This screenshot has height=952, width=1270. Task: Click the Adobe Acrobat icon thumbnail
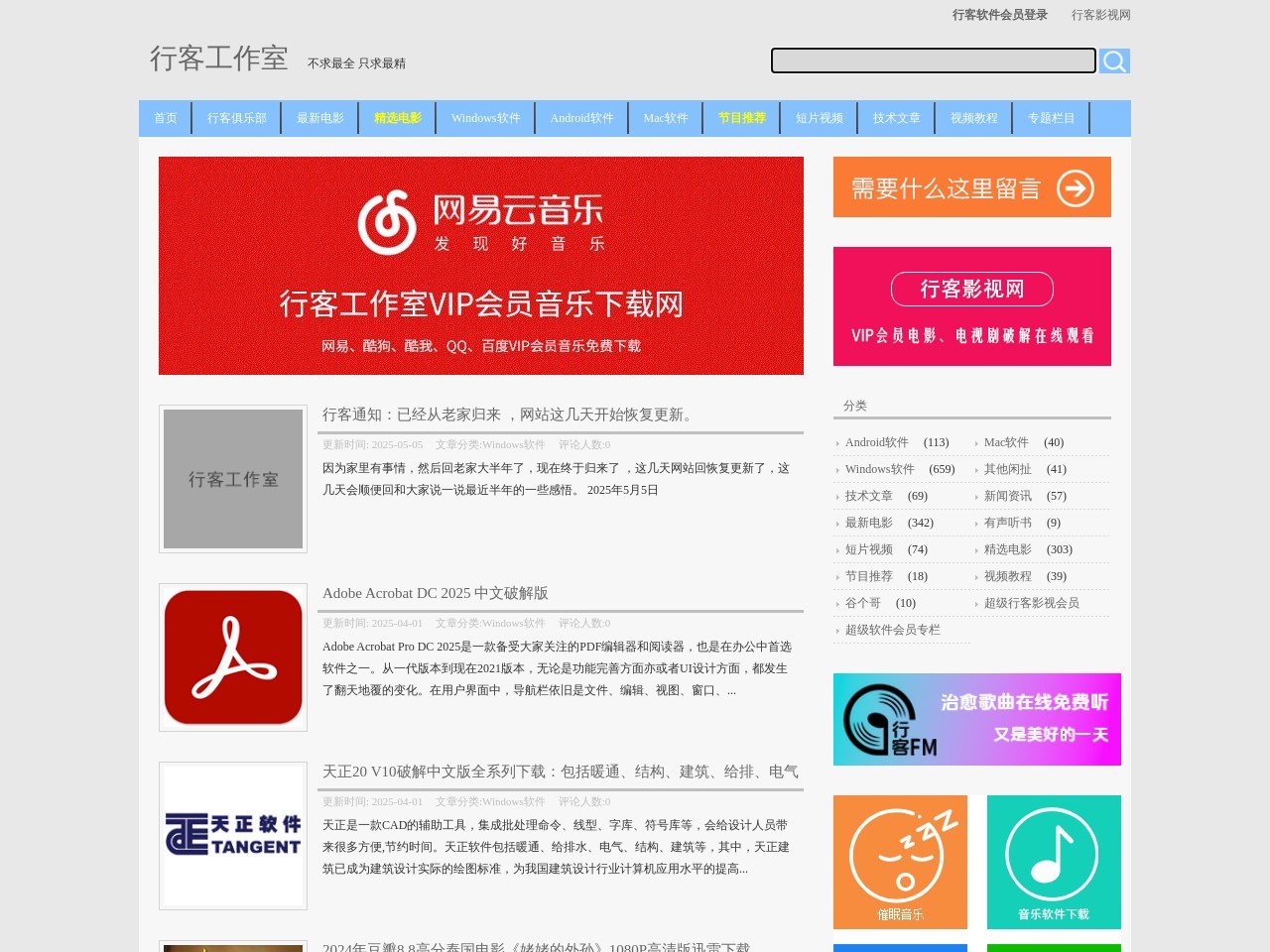(233, 657)
